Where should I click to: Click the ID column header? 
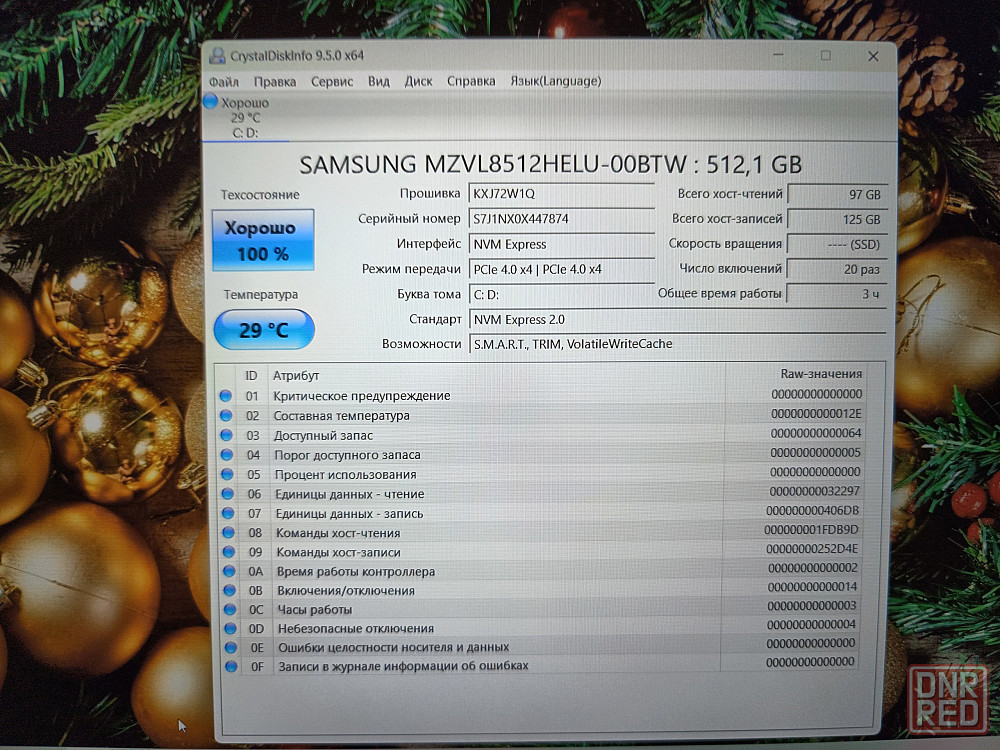click(251, 376)
